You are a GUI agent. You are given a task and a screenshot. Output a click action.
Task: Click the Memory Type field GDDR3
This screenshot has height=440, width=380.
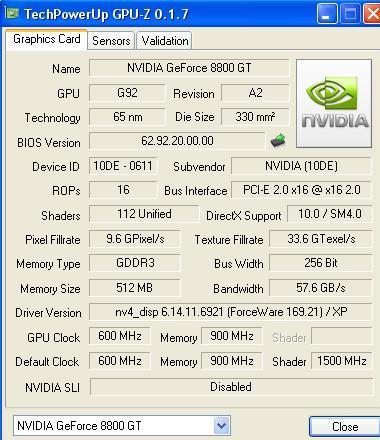click(135, 263)
